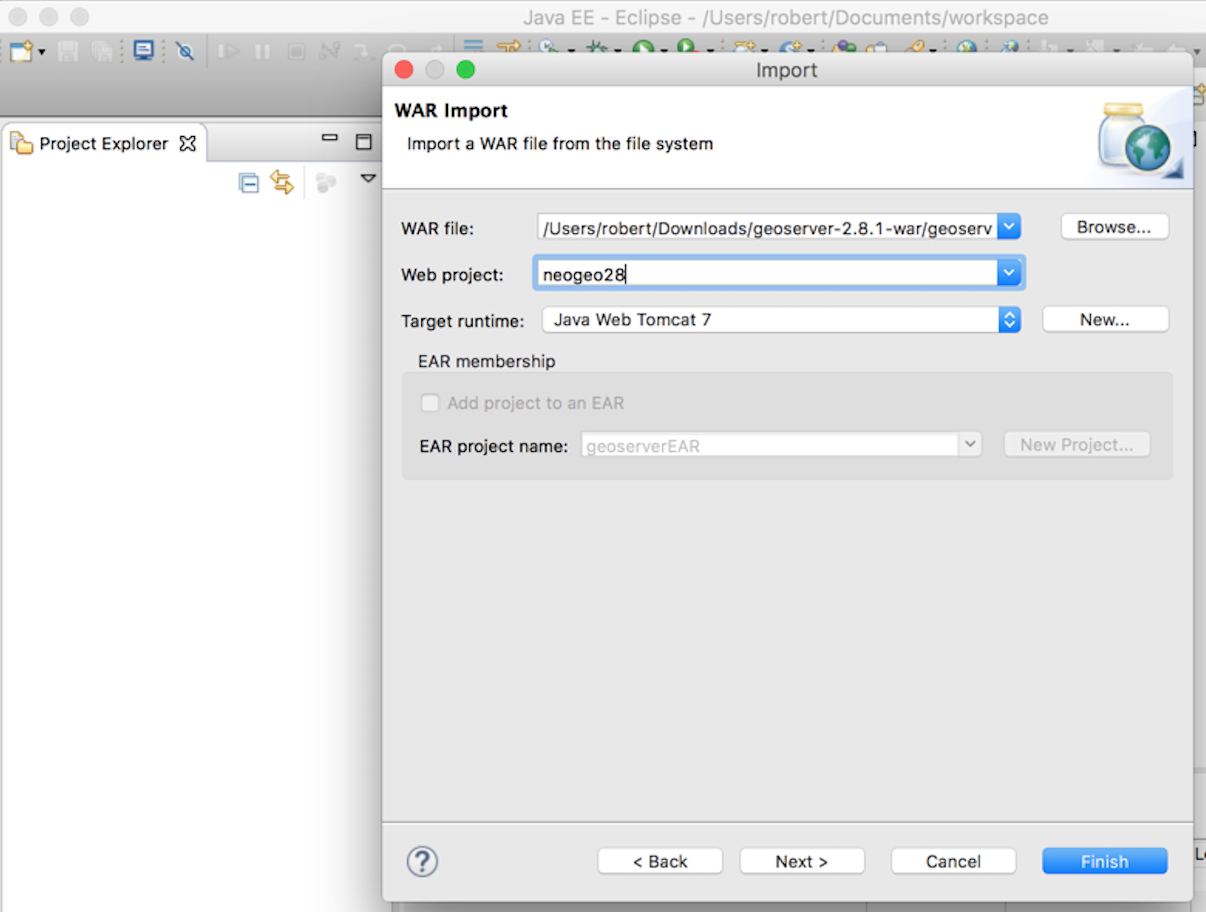Click the Resume debug icon

[229, 51]
